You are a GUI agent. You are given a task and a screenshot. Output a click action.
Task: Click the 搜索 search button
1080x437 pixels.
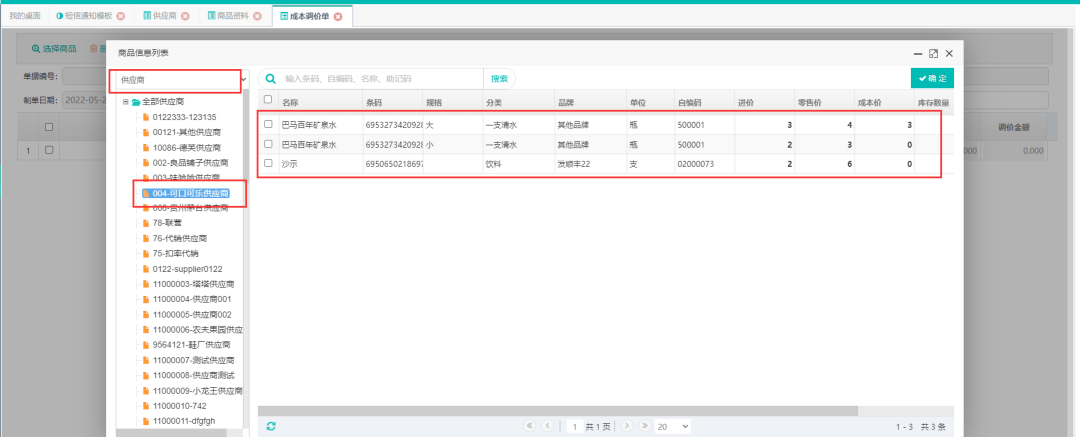[x=499, y=78]
